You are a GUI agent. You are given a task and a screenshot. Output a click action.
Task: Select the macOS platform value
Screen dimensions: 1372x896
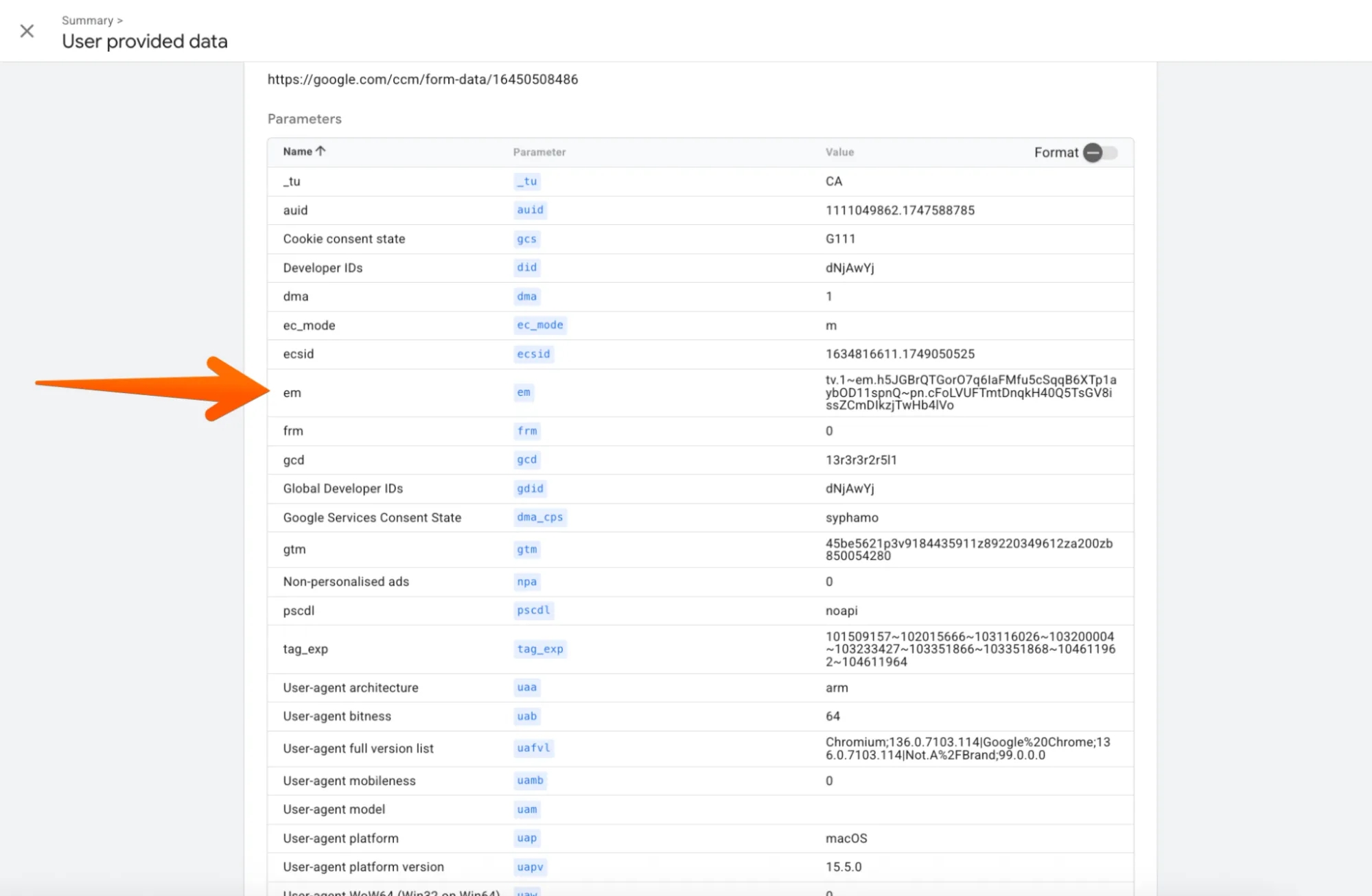[x=846, y=838]
